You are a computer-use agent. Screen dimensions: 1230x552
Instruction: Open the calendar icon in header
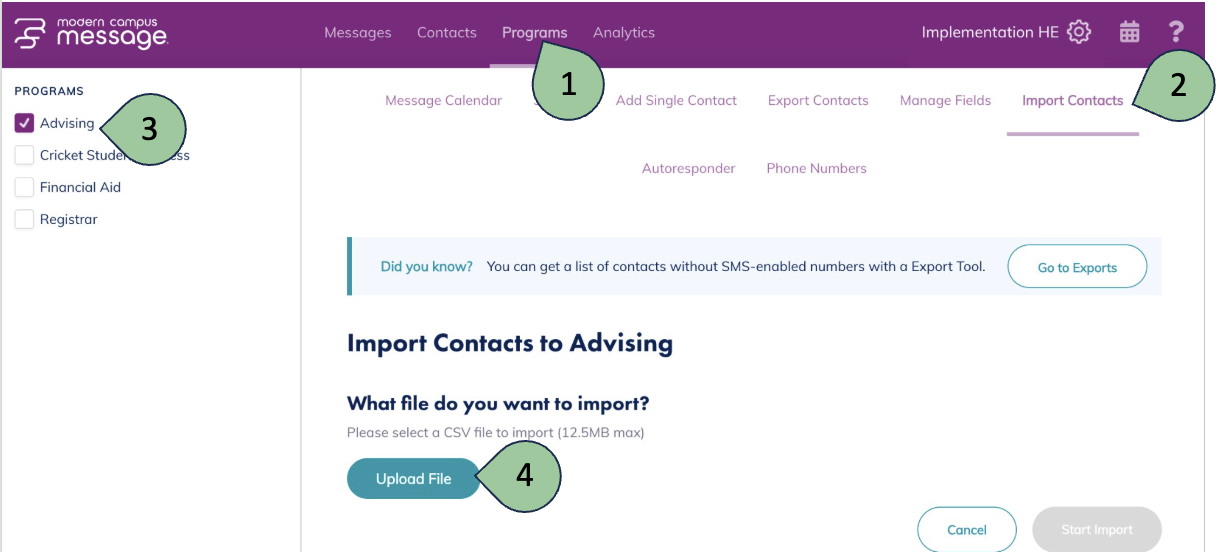(x=1129, y=33)
